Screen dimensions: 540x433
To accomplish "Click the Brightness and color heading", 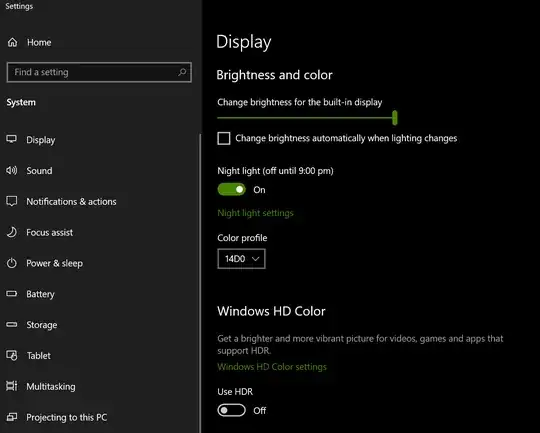I will (x=274, y=75).
